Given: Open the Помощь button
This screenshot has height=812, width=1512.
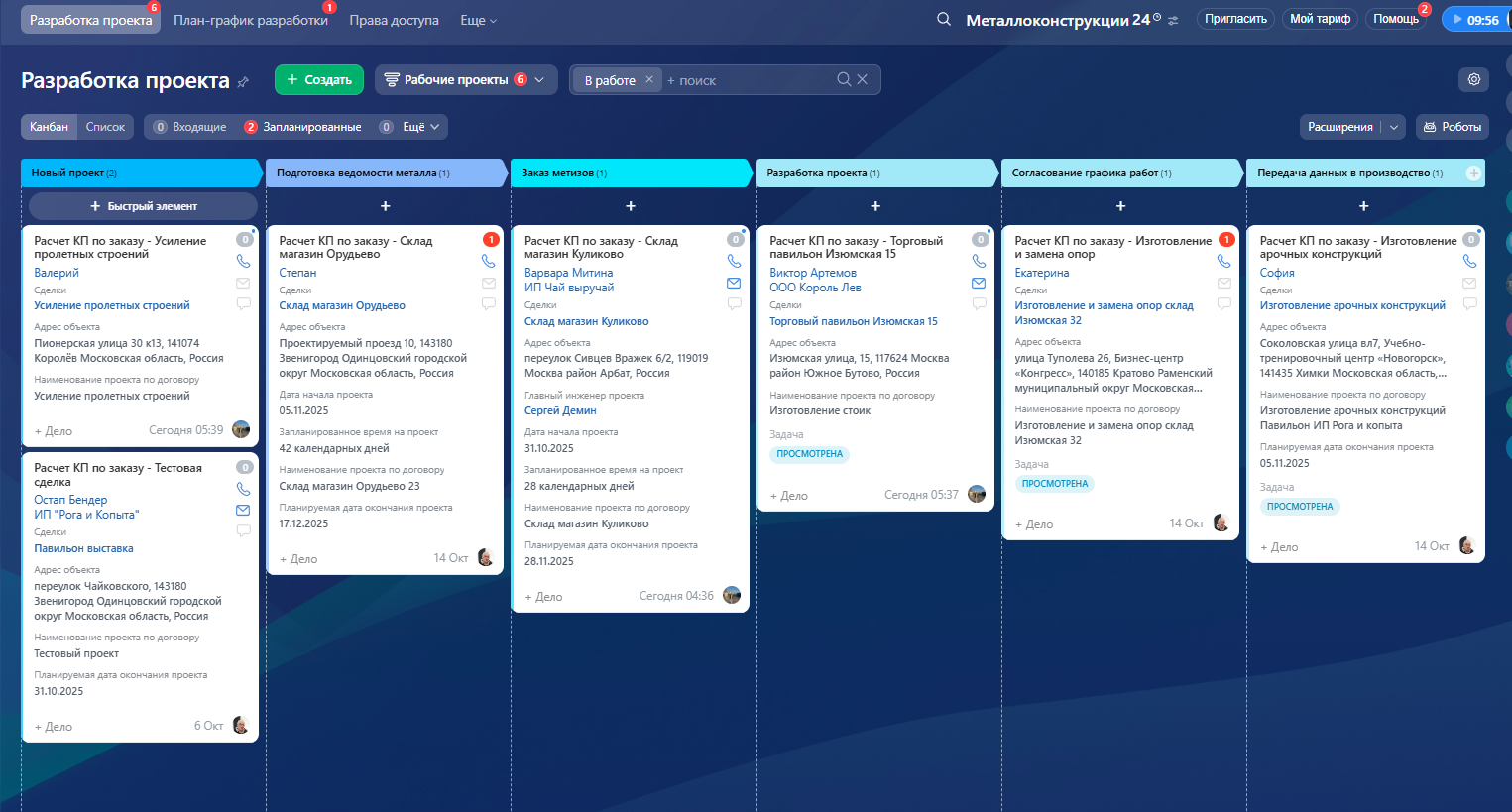Looking at the screenshot, I should [1395, 19].
